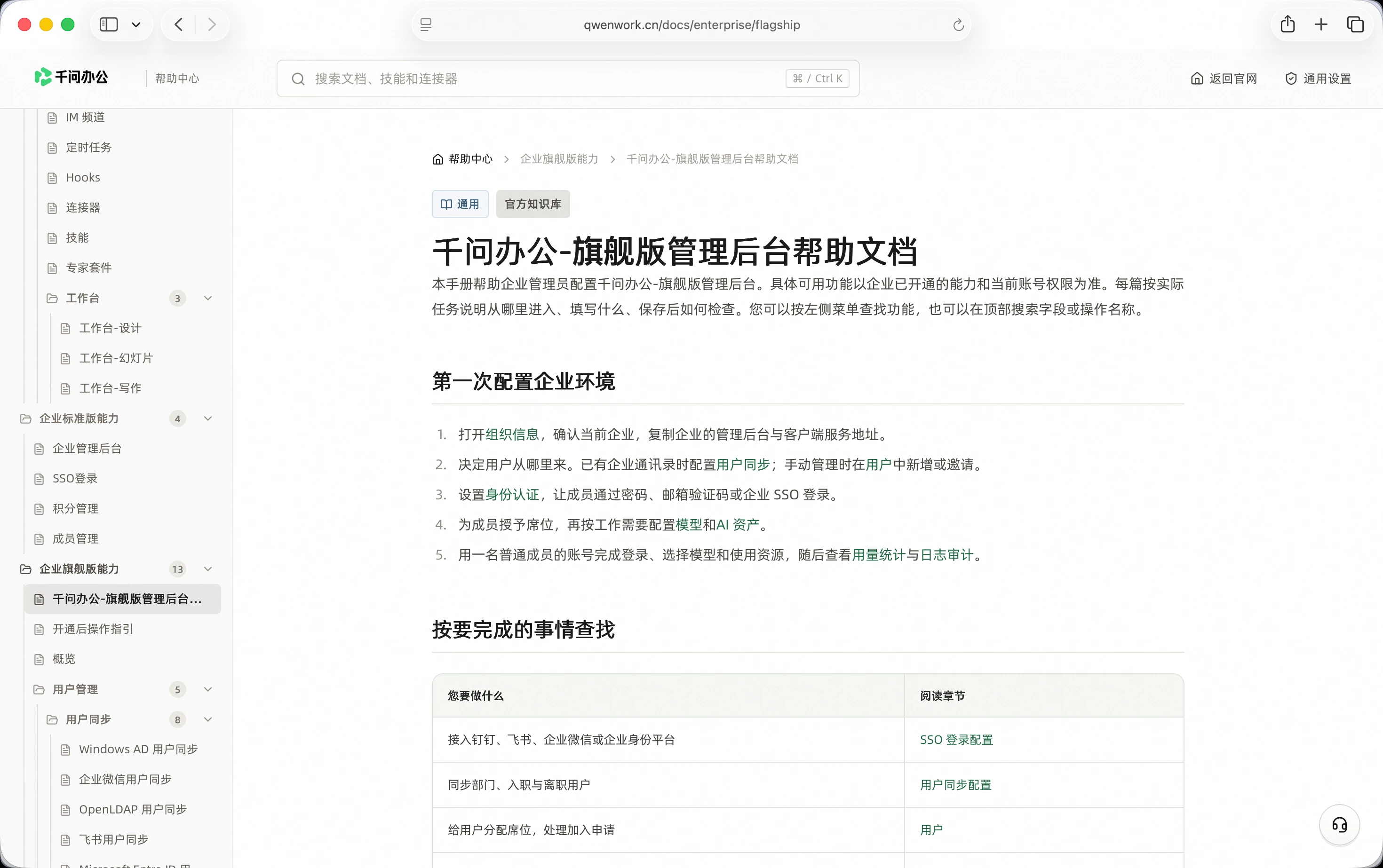This screenshot has width=1383, height=868.
Task: Show the tab overview icon
Action: tap(1355, 24)
